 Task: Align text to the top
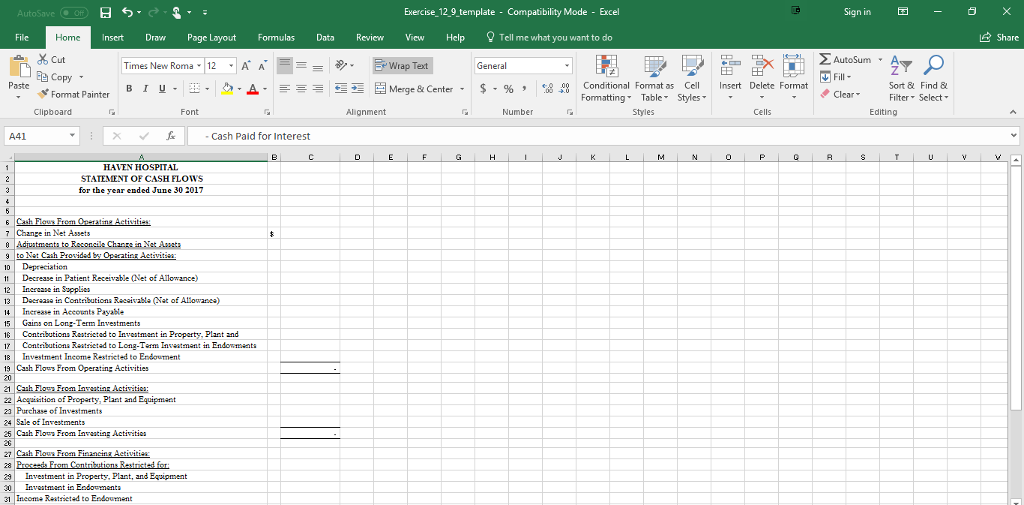point(284,65)
